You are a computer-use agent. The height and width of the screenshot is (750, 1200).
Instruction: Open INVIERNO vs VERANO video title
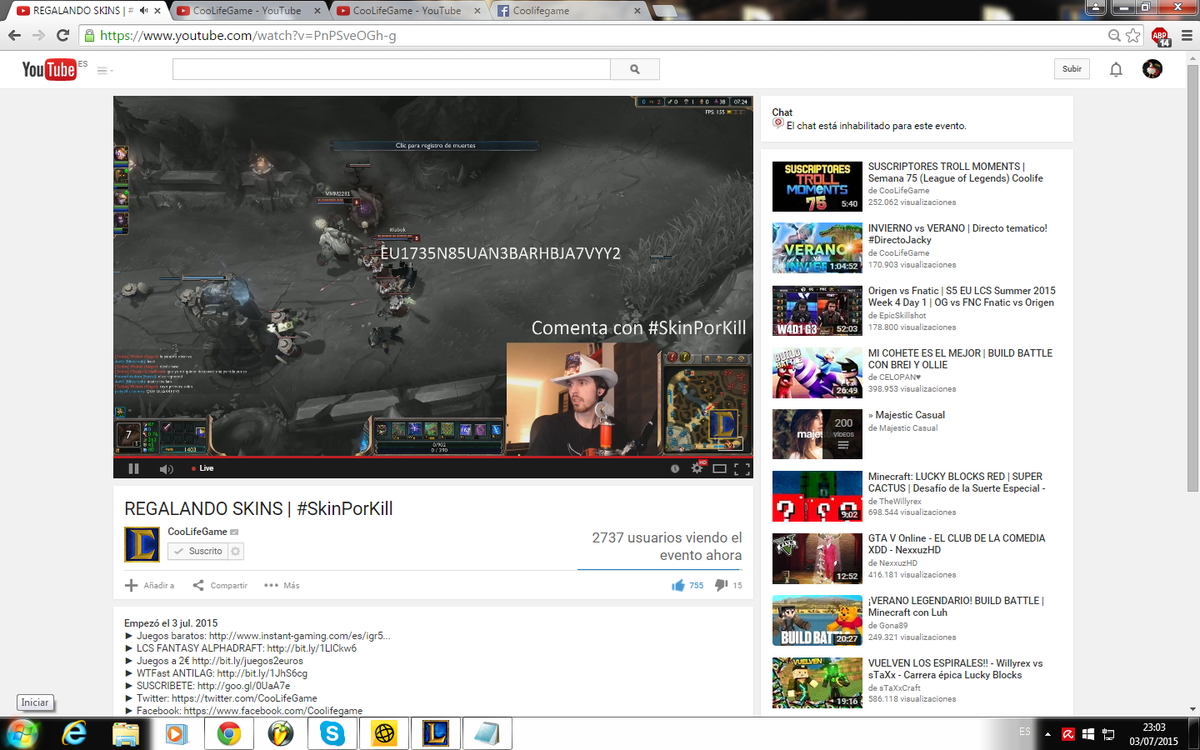(957, 234)
